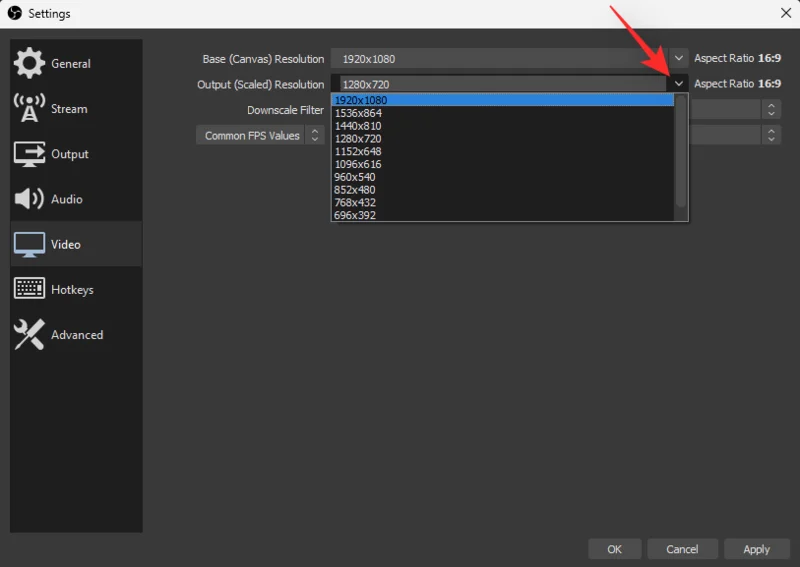Screen dimensions: 800x567
Task: Click the Output (Scaled) Resolution text field
Action: (x=500, y=85)
